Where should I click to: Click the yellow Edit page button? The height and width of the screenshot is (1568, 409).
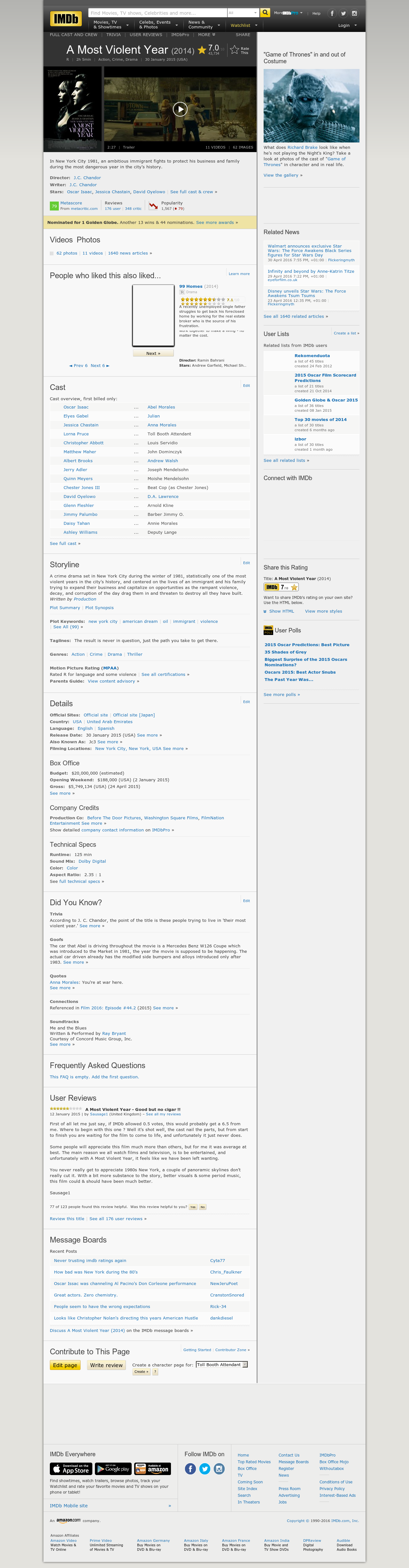click(x=65, y=1365)
